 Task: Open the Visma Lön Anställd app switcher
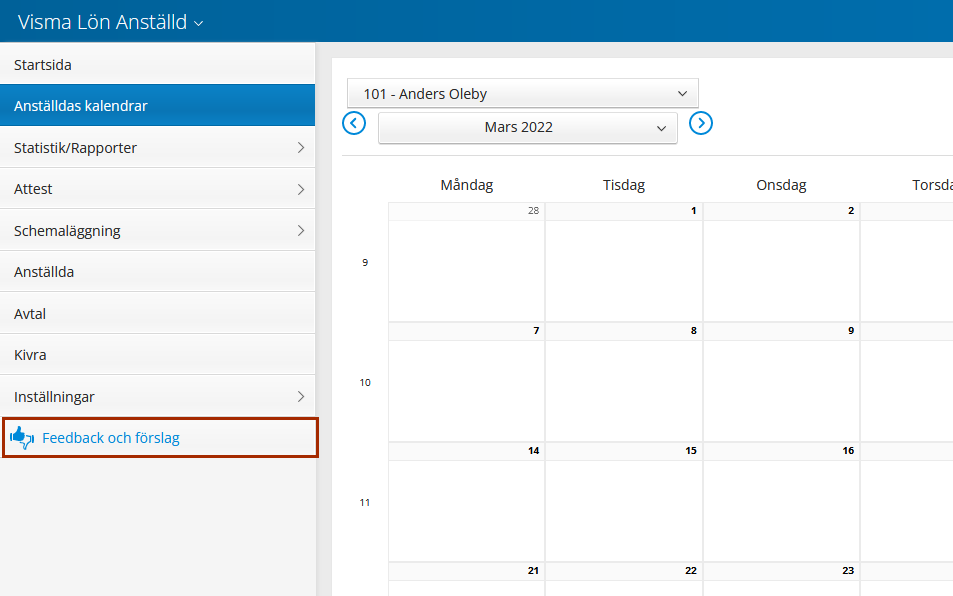pos(110,22)
